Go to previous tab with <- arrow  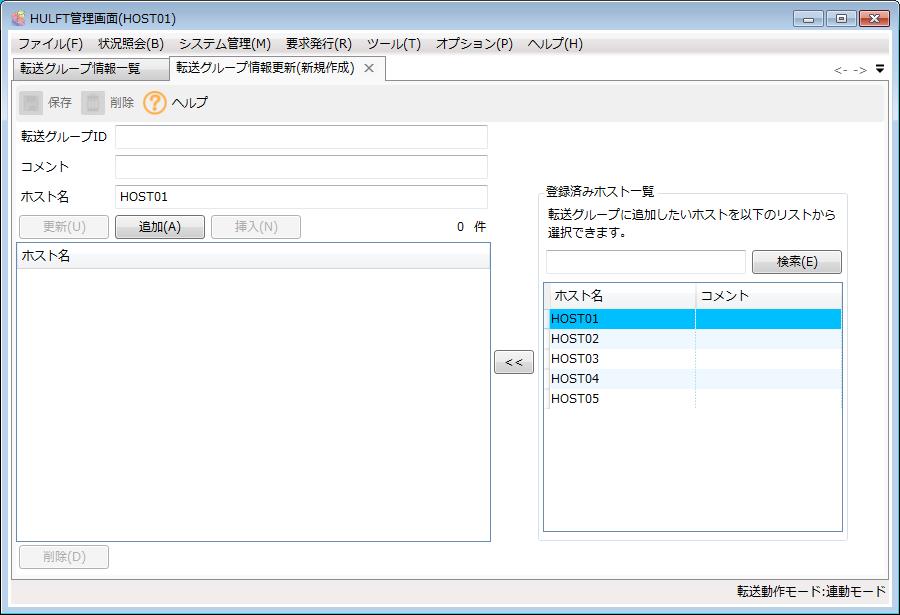coord(841,70)
